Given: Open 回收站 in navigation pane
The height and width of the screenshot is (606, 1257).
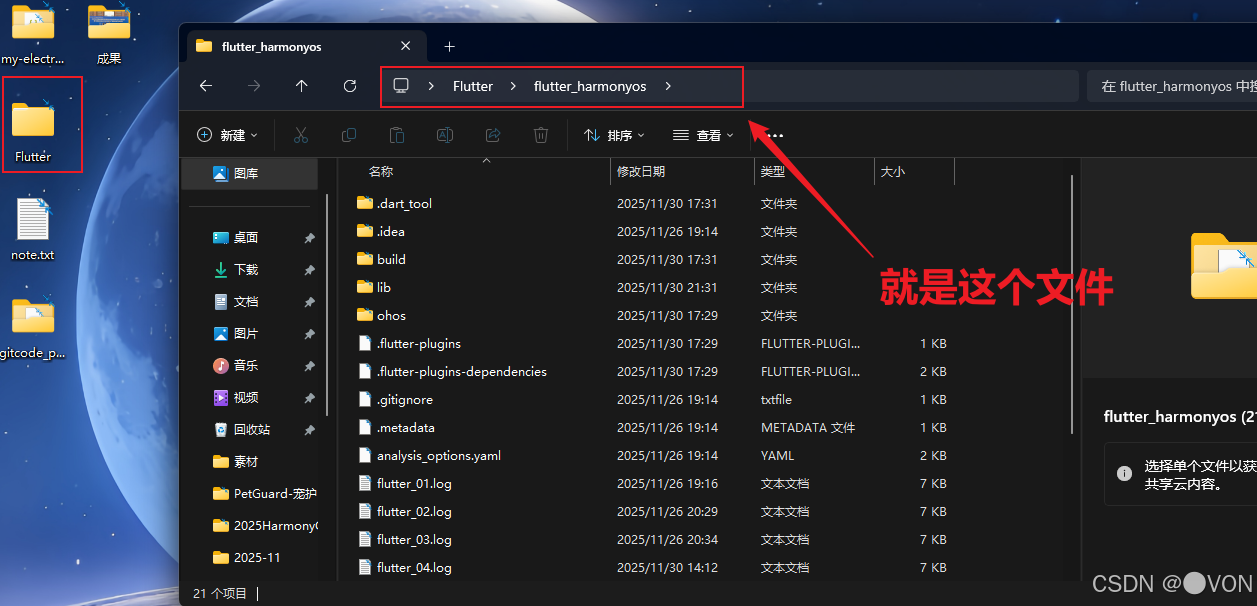Looking at the screenshot, I should click(x=253, y=430).
